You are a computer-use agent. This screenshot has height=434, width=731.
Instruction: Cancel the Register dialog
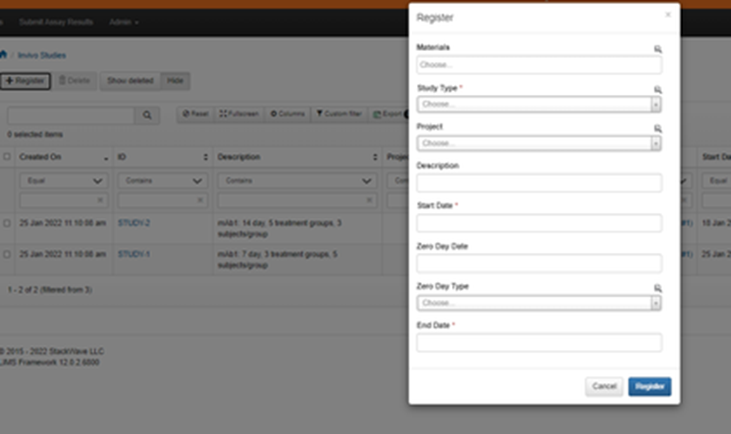coord(604,386)
